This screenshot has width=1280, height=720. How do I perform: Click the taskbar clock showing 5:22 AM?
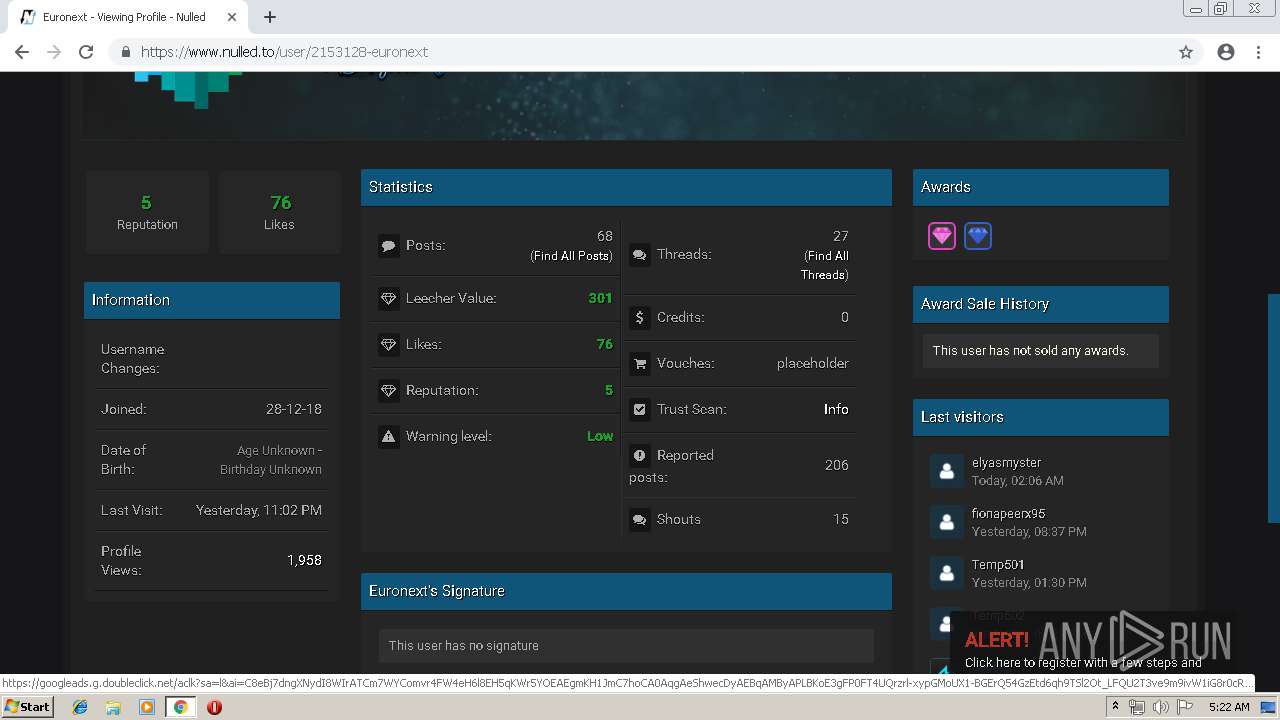point(1229,707)
